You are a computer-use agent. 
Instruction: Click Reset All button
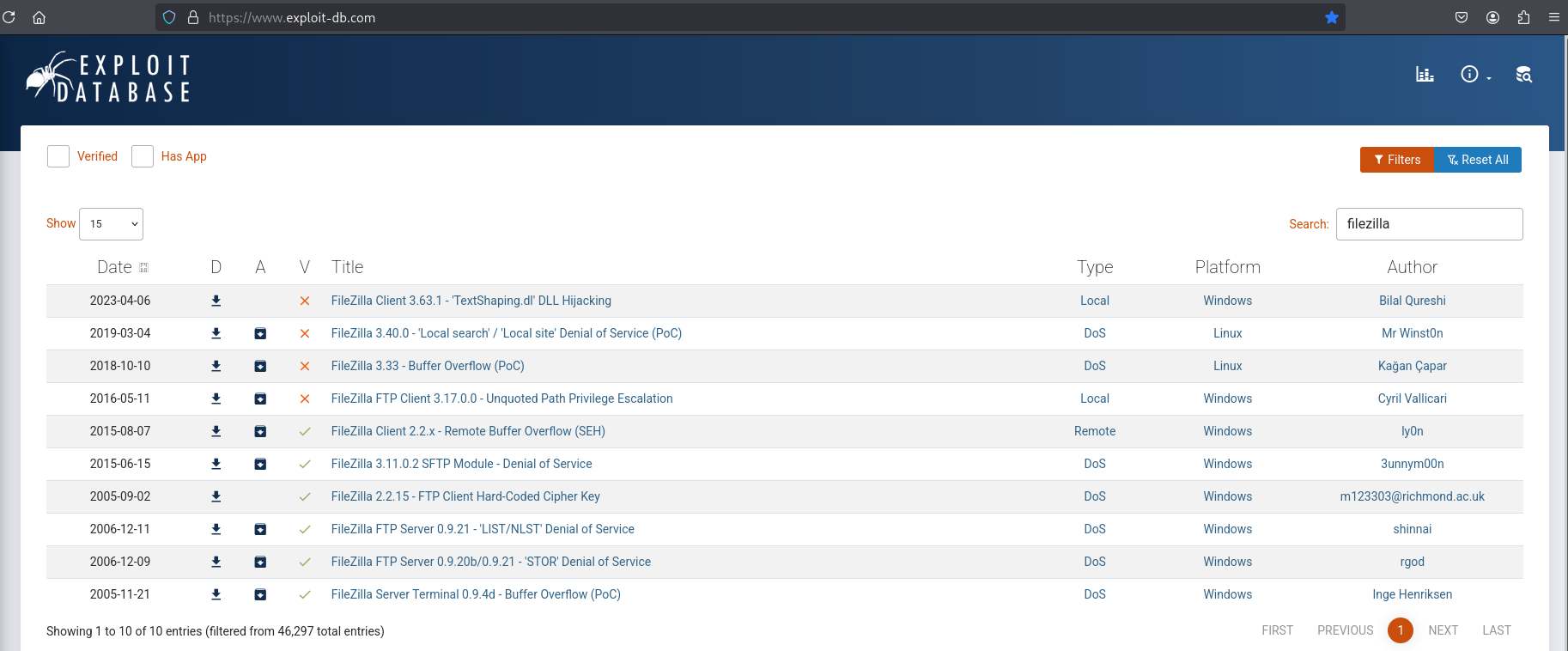click(x=1478, y=160)
